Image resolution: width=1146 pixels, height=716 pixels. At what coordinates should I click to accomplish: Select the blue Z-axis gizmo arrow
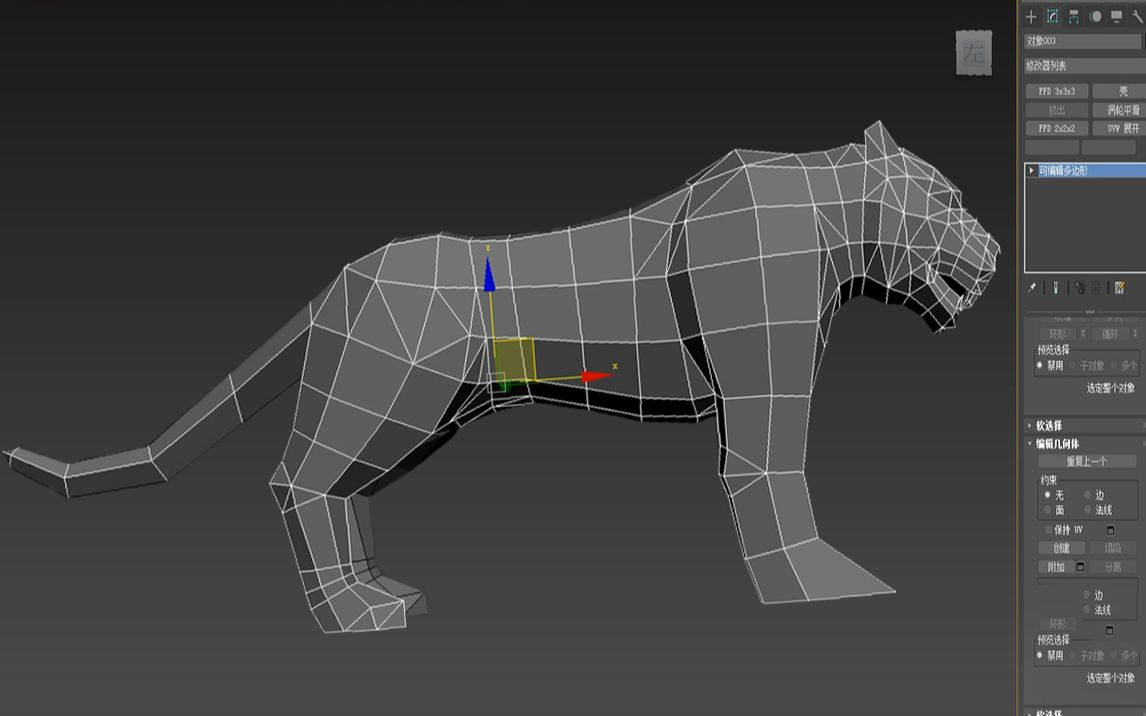489,275
